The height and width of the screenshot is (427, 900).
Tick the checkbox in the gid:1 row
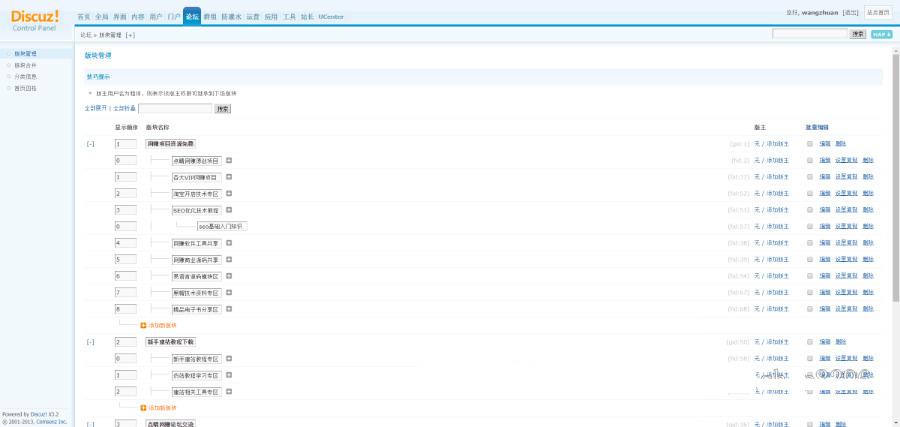[810, 144]
